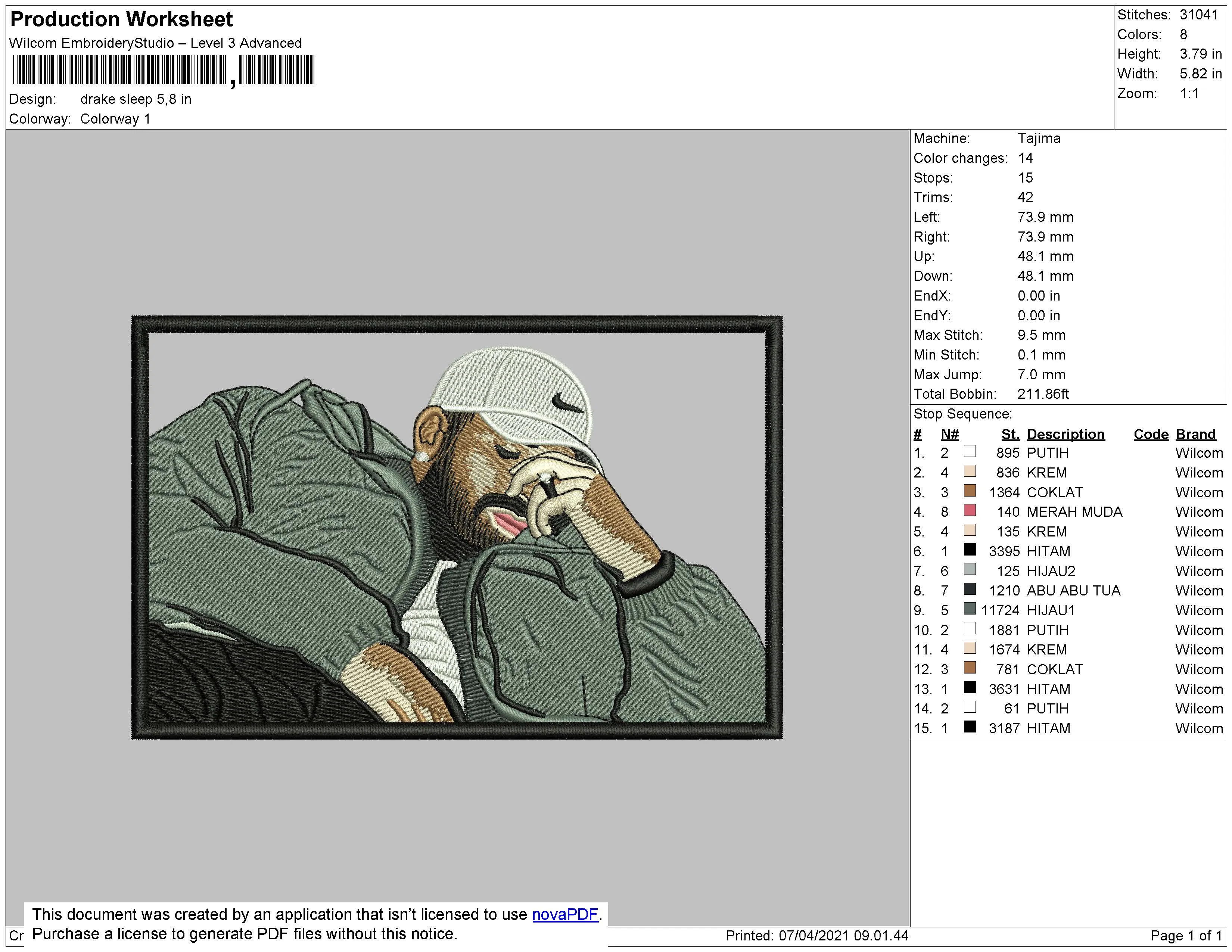Click the brown COKLAT swatch in row 3
The width and height of the screenshot is (1232, 952).
coord(970,491)
